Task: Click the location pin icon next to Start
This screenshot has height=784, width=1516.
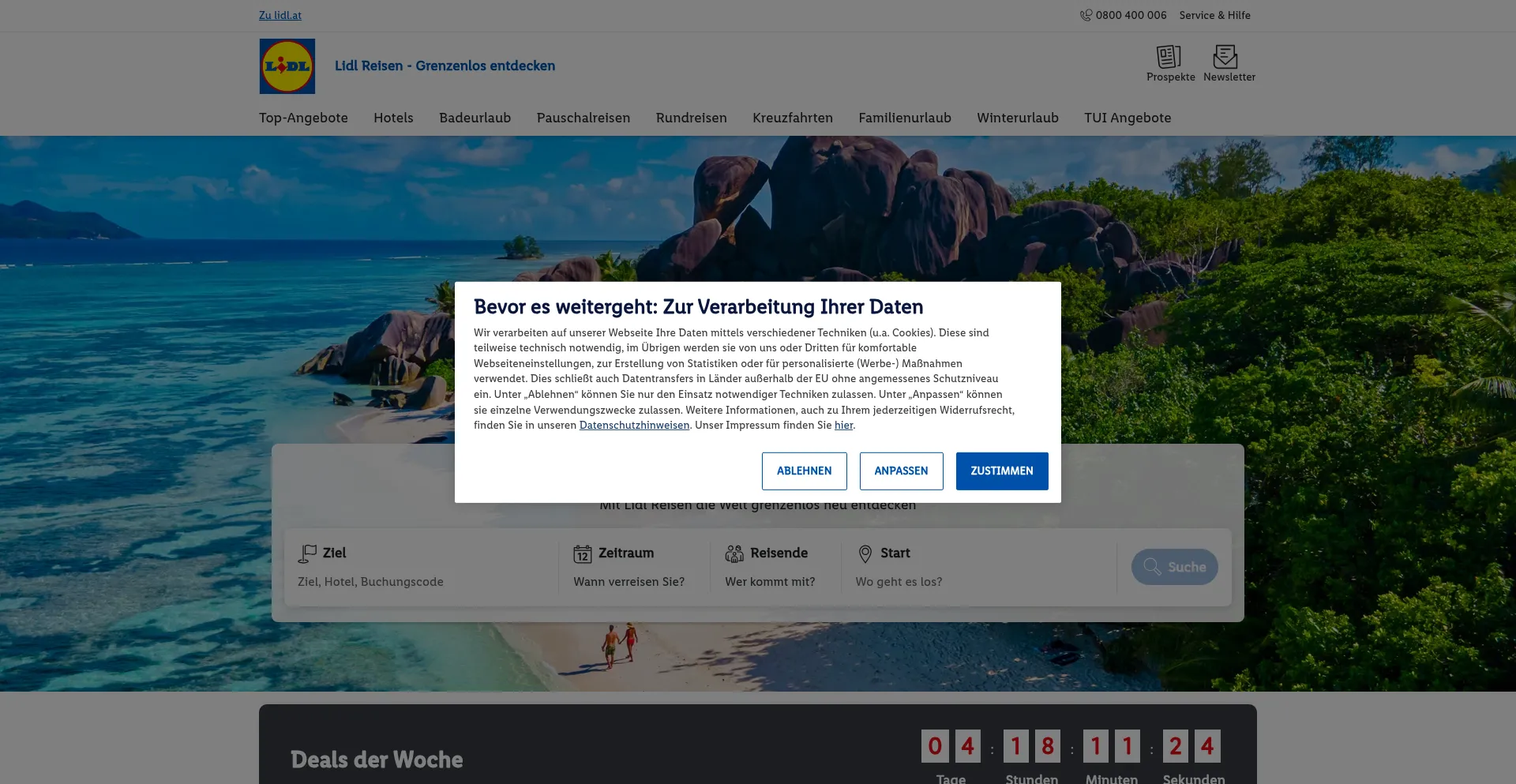Action: coord(865,553)
